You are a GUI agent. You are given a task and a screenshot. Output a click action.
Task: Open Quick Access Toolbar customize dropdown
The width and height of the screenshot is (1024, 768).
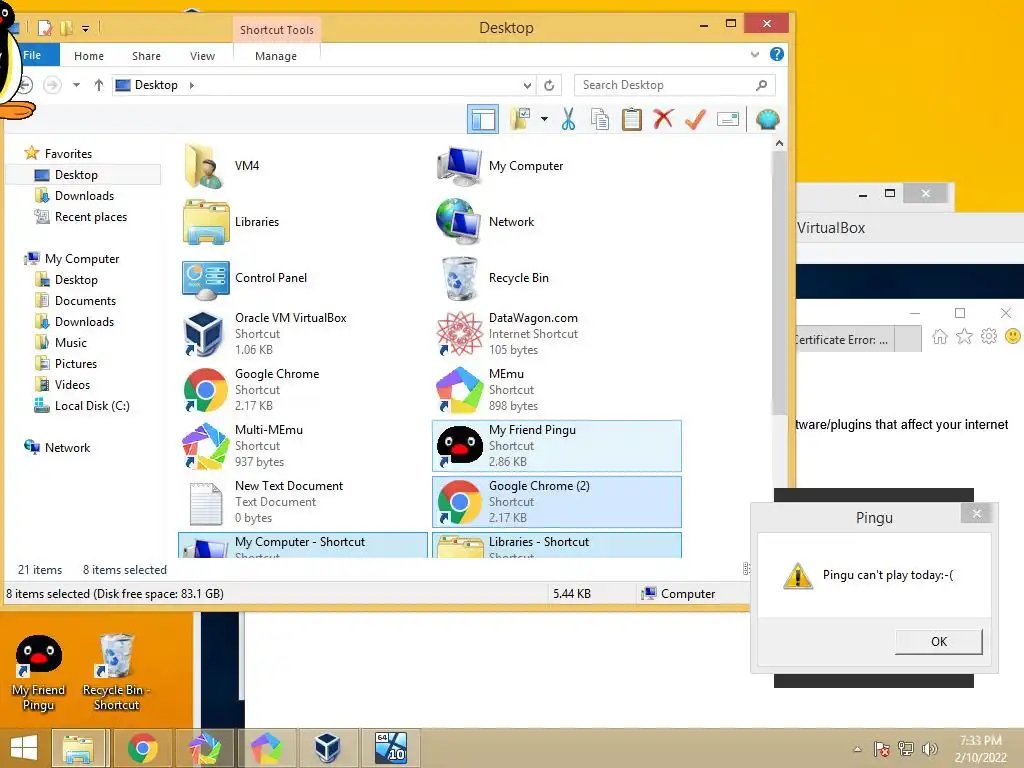tap(86, 29)
